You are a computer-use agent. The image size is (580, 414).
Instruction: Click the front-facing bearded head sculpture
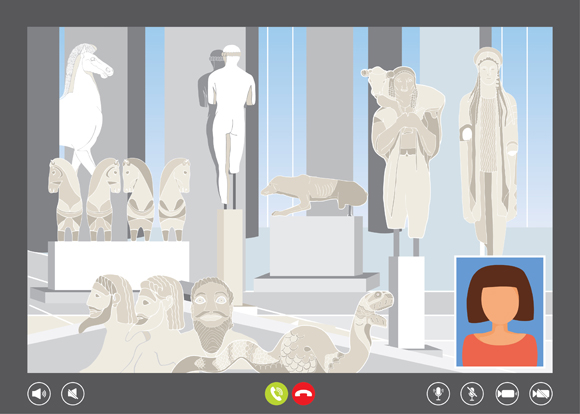[x=212, y=314]
